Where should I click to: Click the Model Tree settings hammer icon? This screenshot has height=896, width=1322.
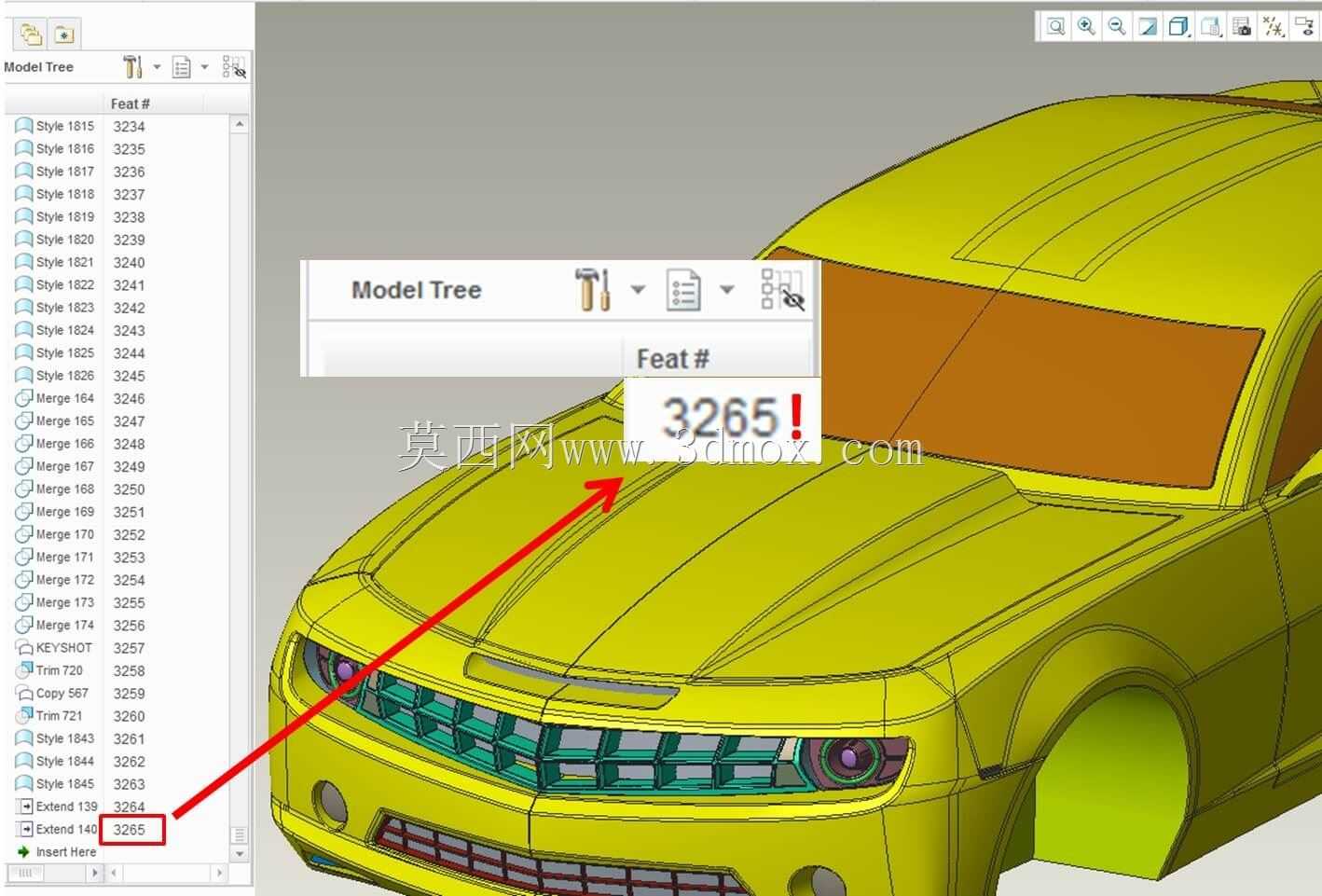coord(132,67)
